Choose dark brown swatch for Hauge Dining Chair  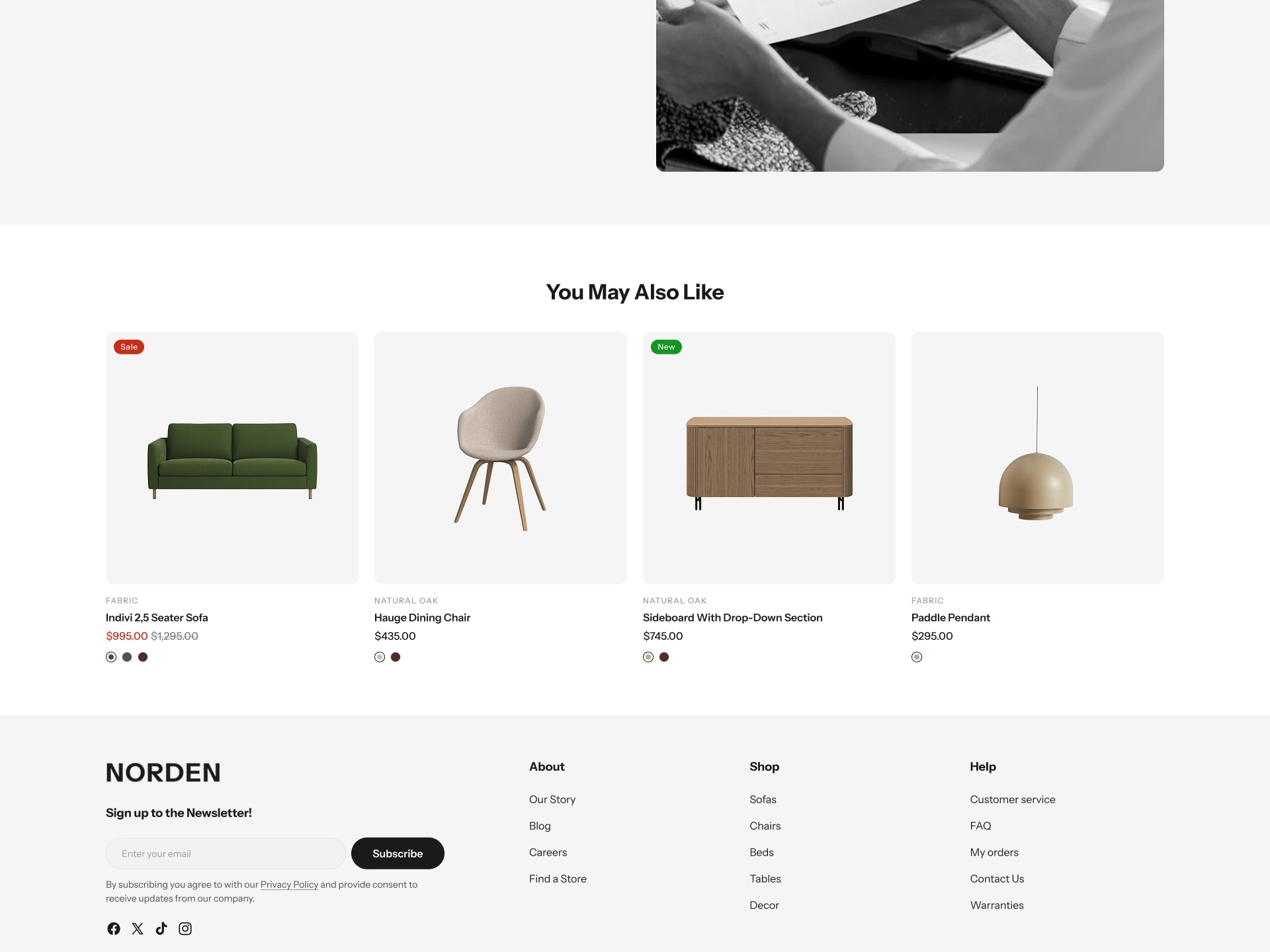(396, 657)
